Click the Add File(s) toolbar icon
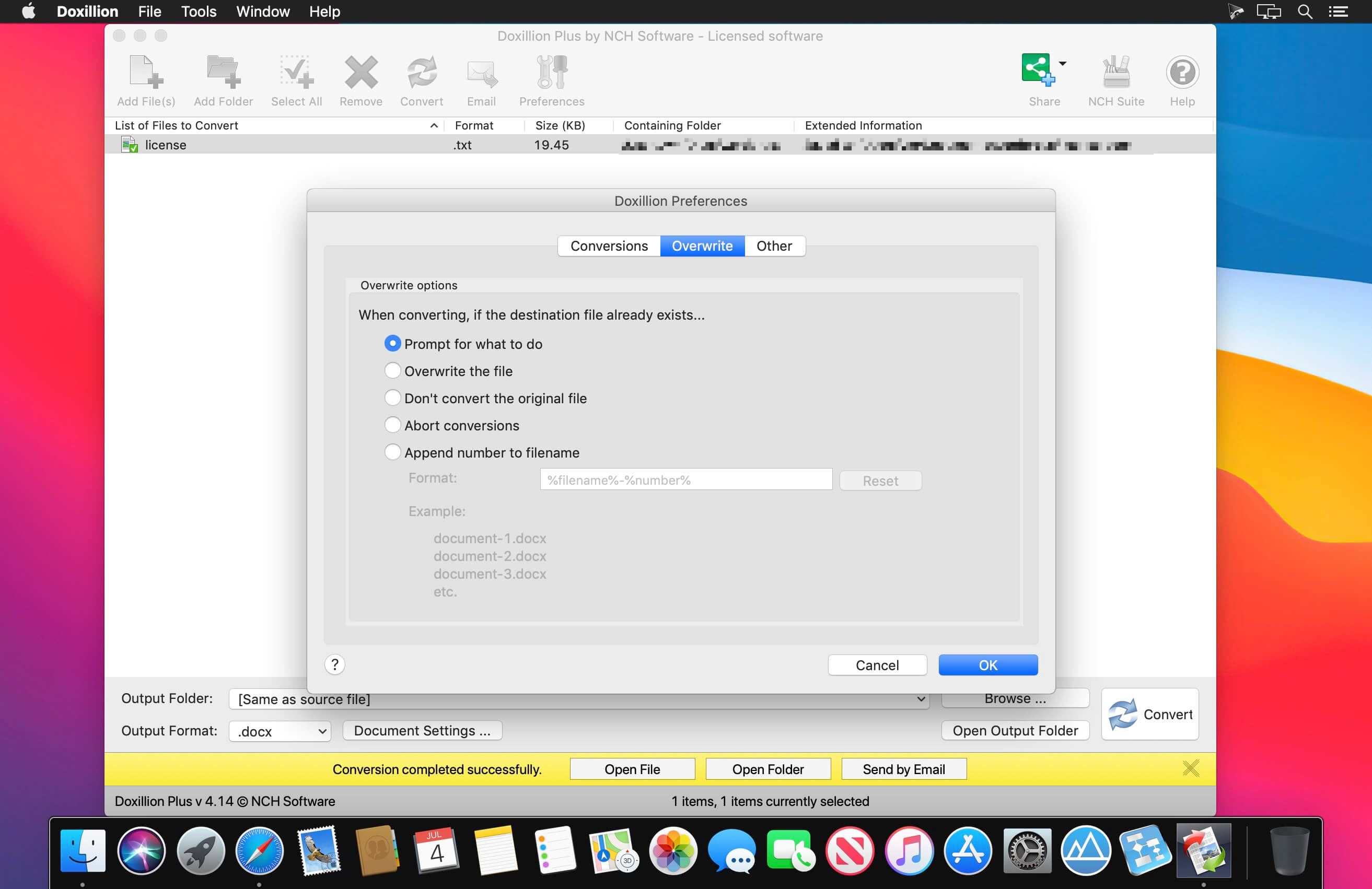This screenshot has height=889, width=1372. (146, 73)
